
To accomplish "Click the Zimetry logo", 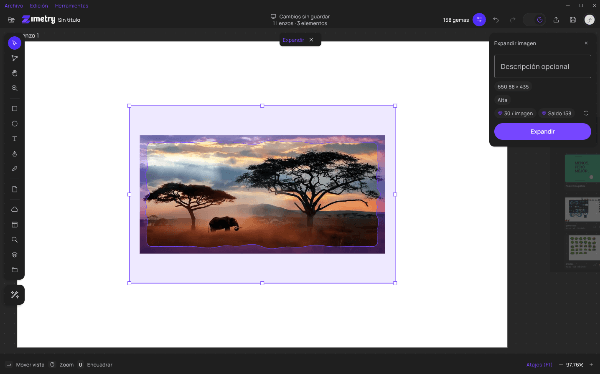I will (x=38, y=19).
